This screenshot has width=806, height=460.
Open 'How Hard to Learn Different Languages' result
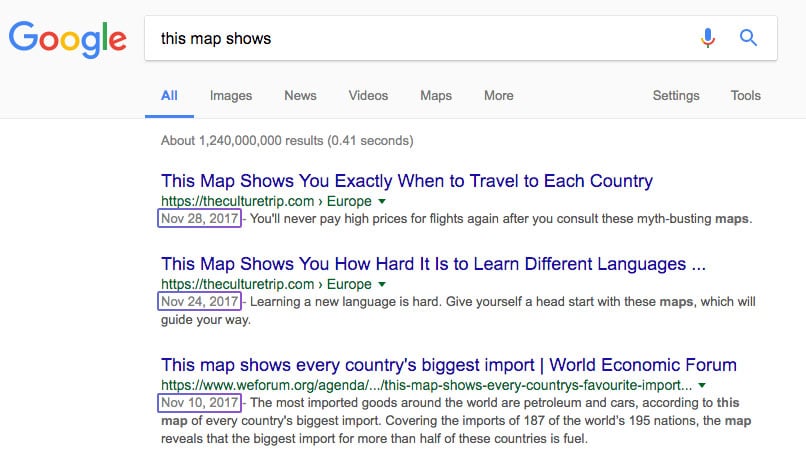(433, 264)
